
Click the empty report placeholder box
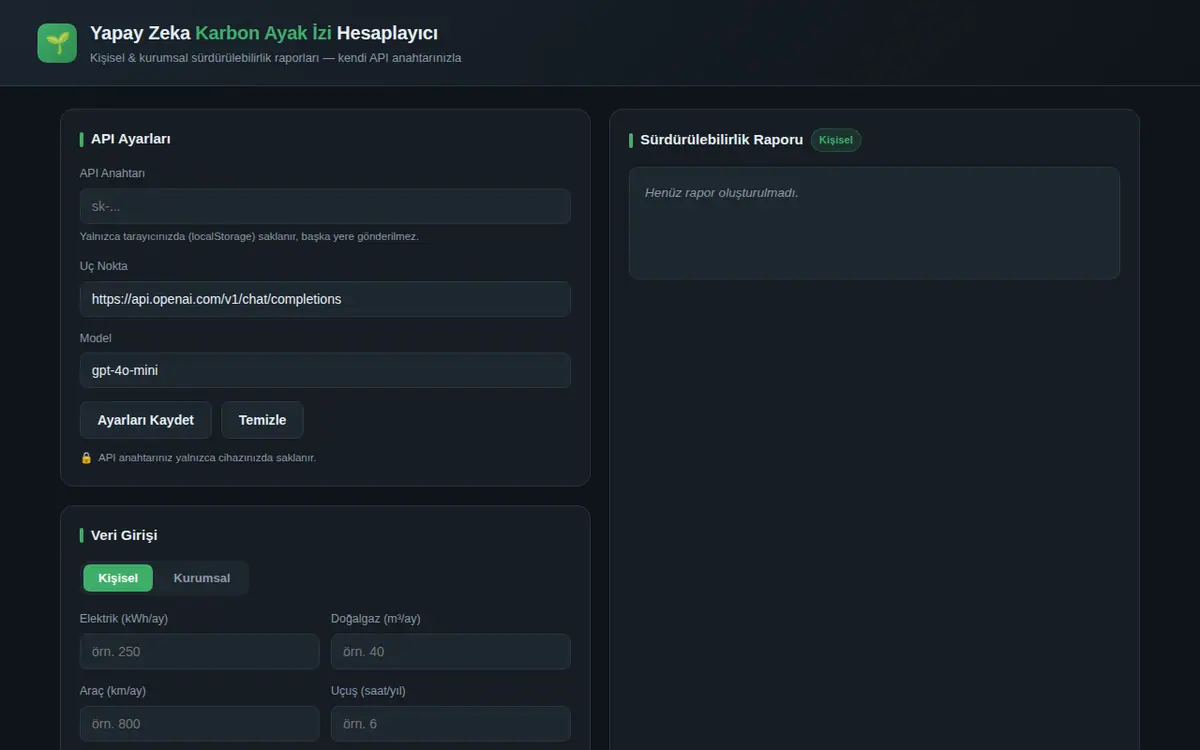coord(874,223)
